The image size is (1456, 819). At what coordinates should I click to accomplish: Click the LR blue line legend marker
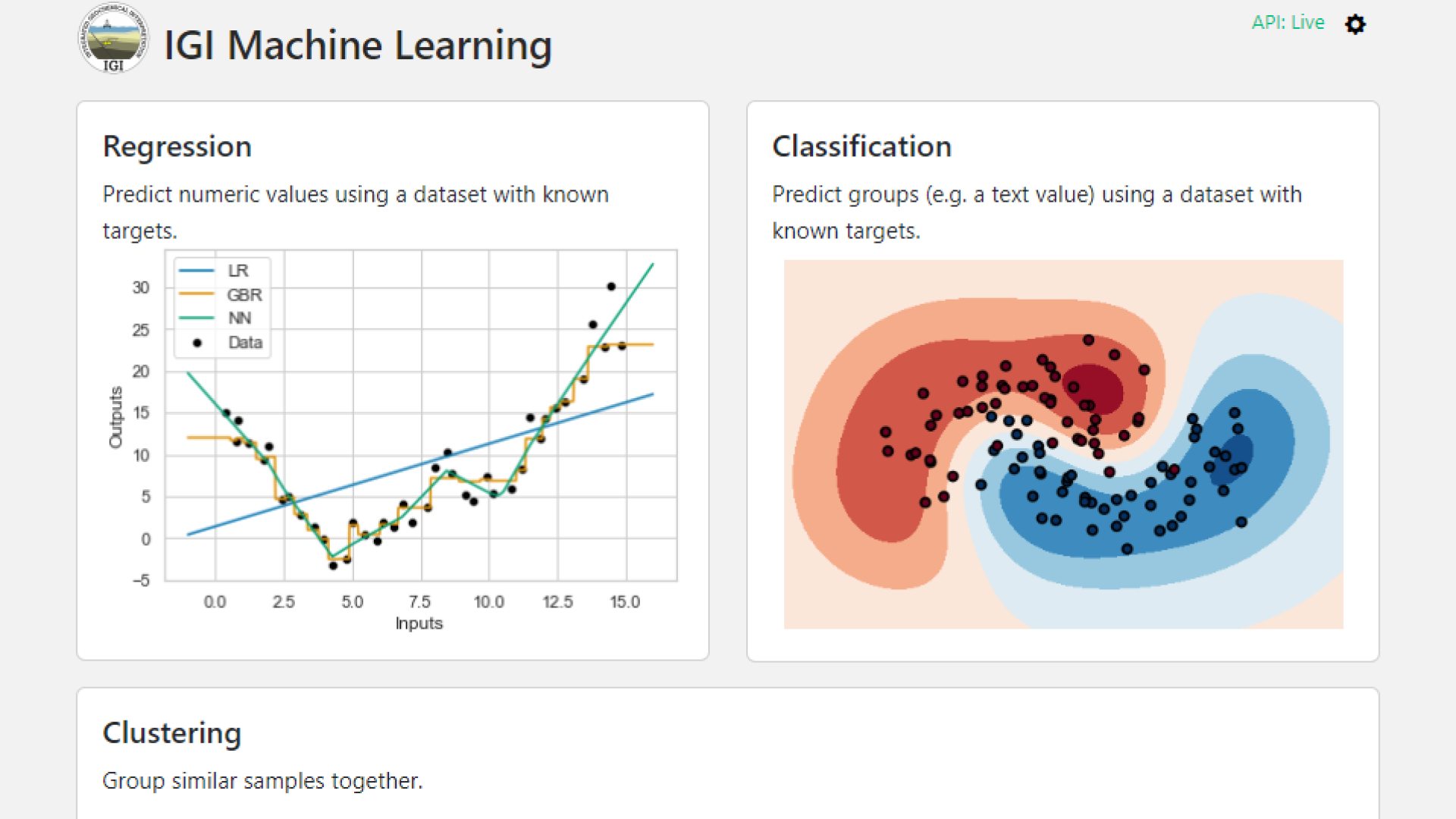(x=196, y=271)
